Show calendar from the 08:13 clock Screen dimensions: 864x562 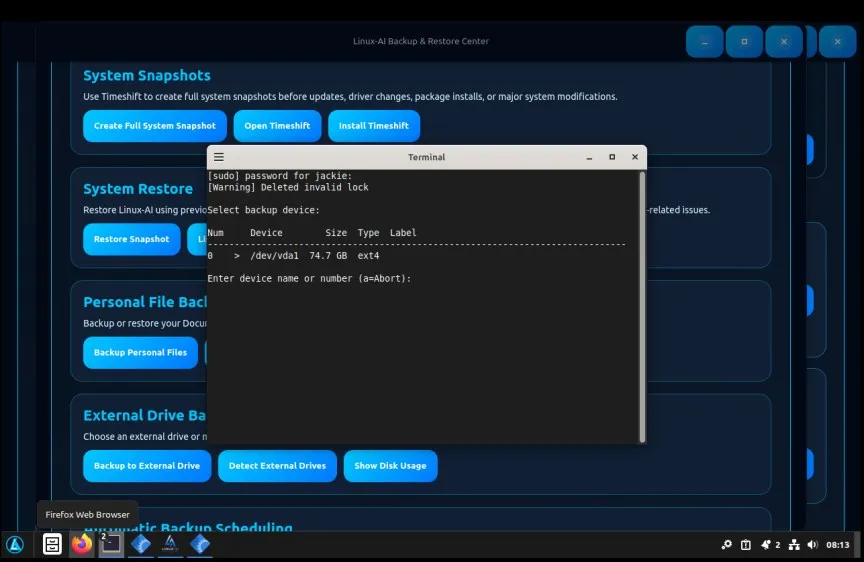[838, 545]
